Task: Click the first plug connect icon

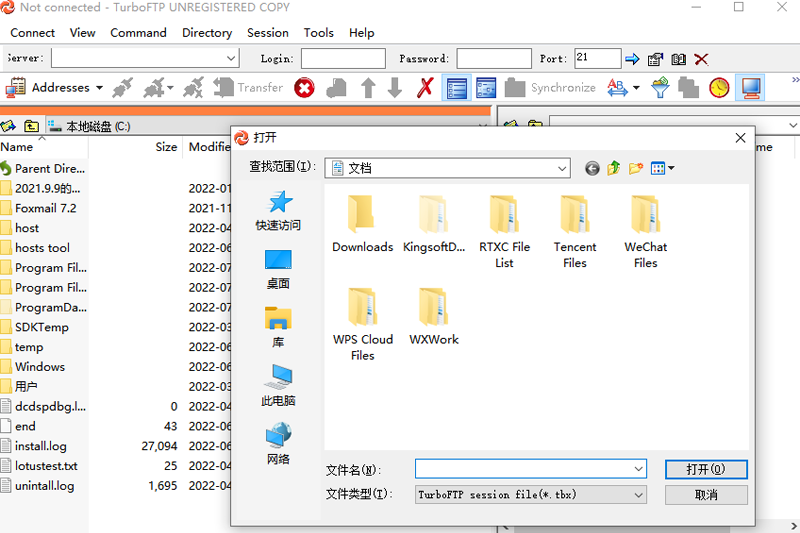Action: tap(122, 88)
